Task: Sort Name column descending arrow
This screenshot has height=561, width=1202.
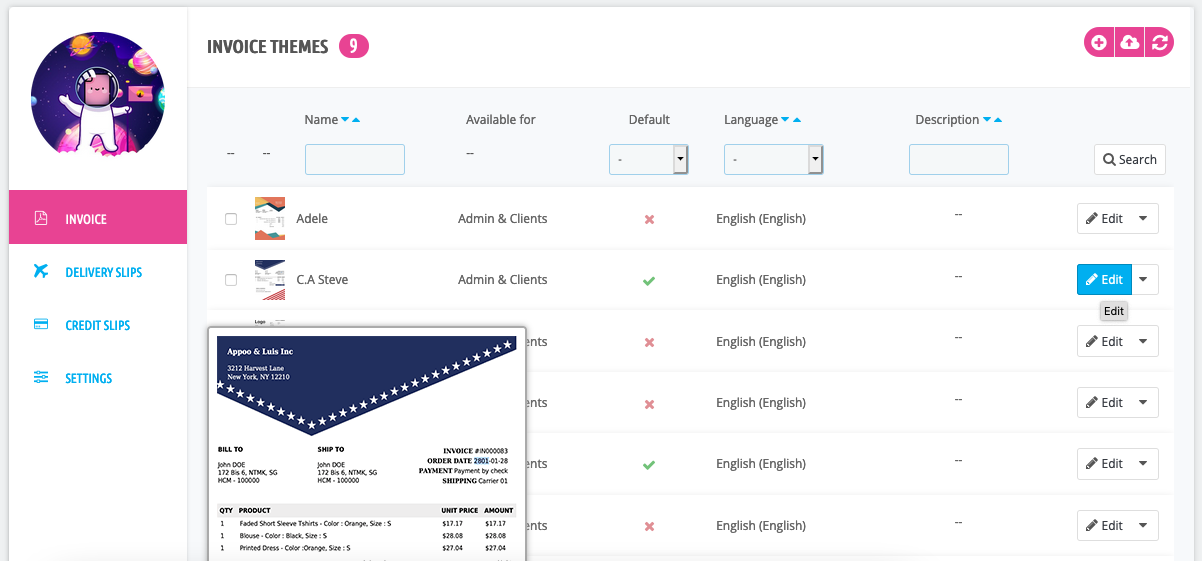Action: click(x=345, y=120)
